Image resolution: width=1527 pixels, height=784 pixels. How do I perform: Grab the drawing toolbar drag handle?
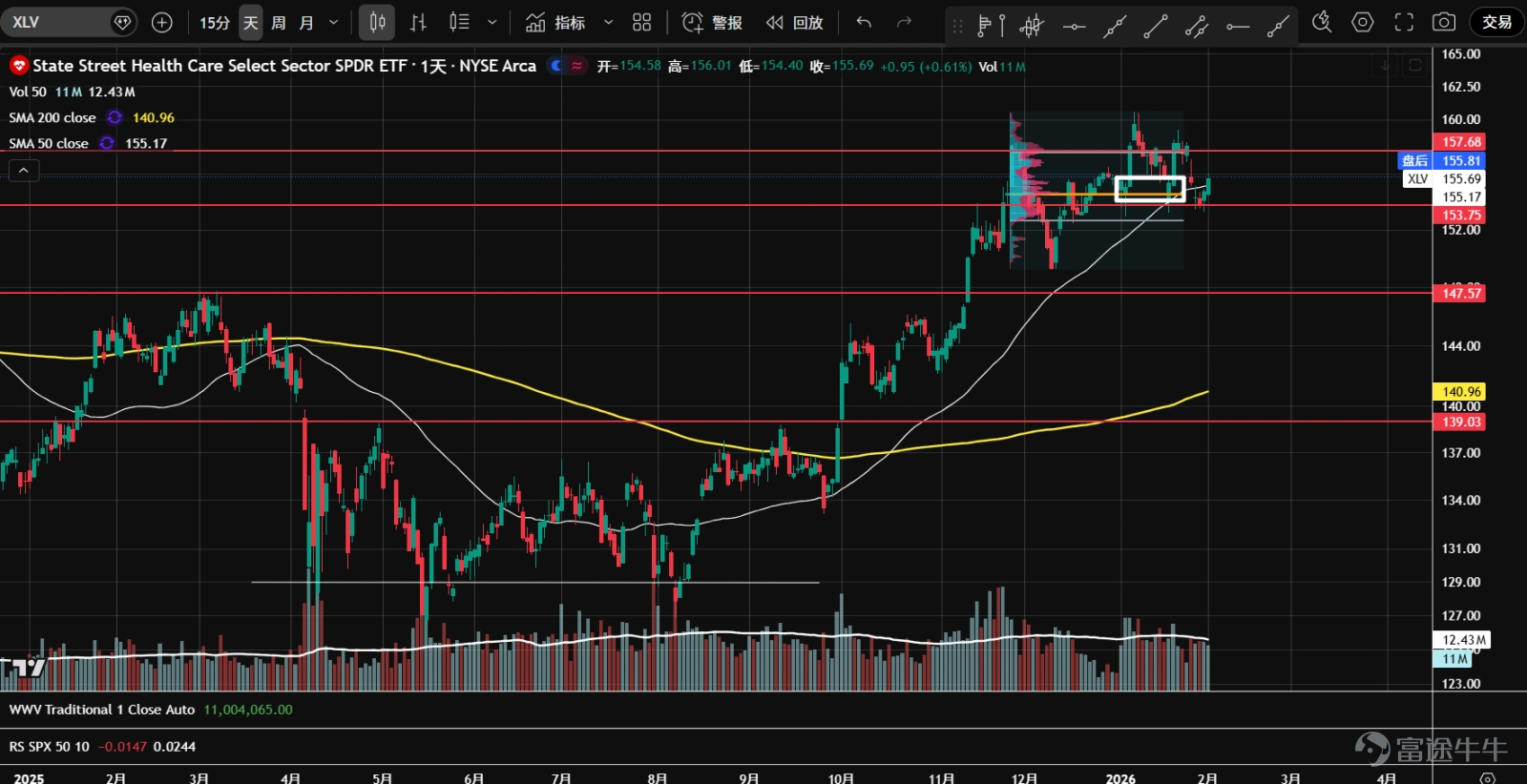pyautogui.click(x=958, y=26)
